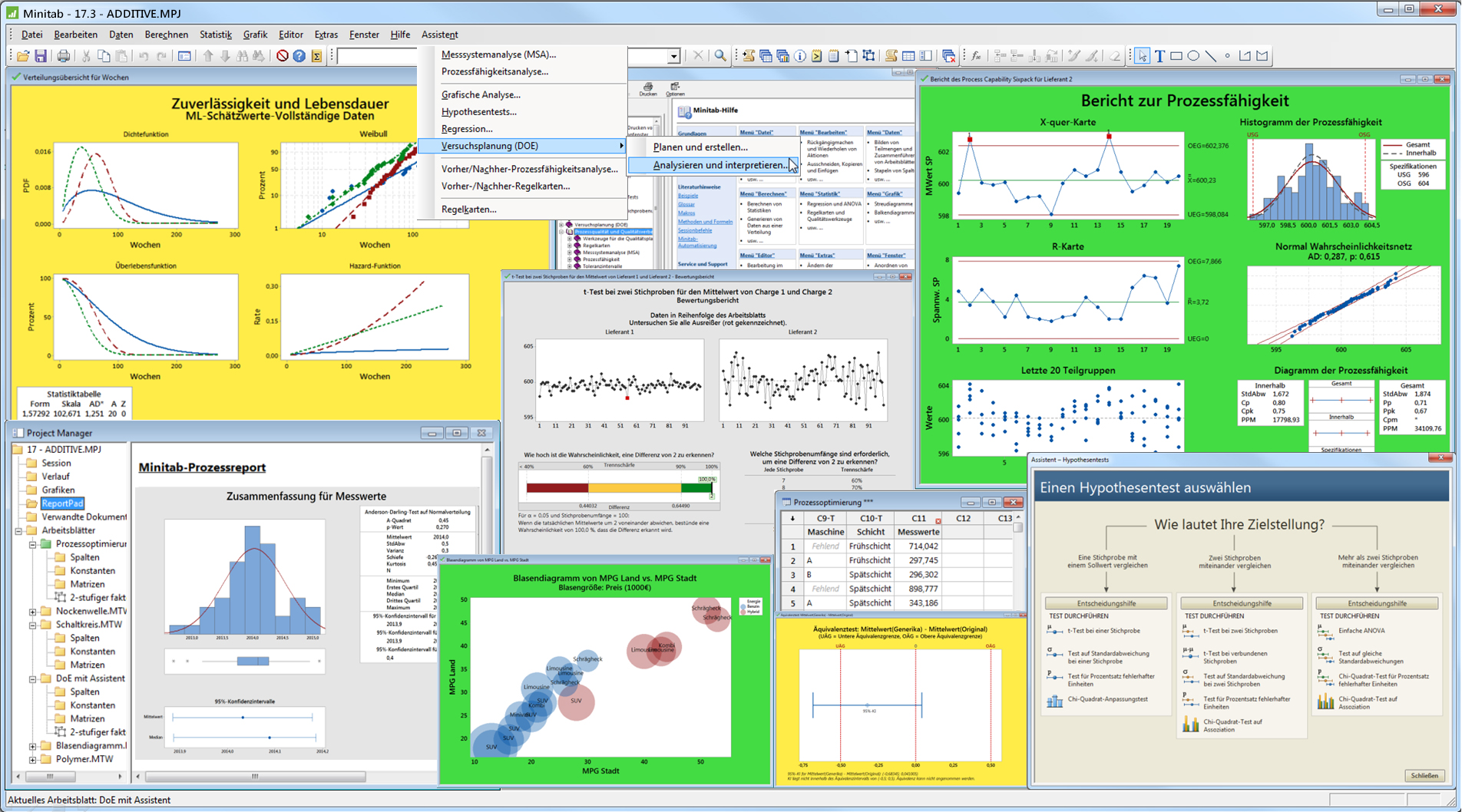Click the Glossar link in Minitab-Hilfe
This screenshot has height=812, width=1462.
(x=686, y=205)
